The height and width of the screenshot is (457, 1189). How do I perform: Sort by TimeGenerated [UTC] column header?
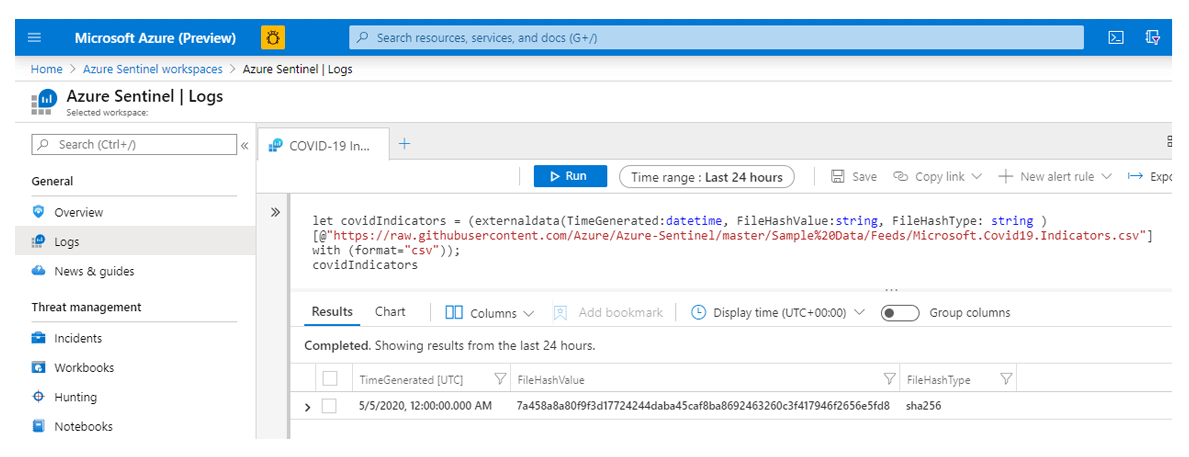click(411, 380)
